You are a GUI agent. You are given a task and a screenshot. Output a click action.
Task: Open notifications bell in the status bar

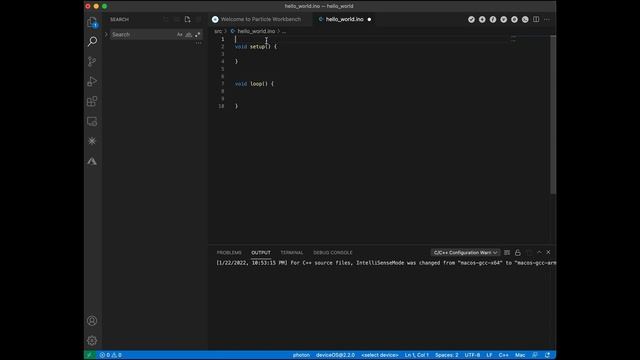click(x=547, y=355)
